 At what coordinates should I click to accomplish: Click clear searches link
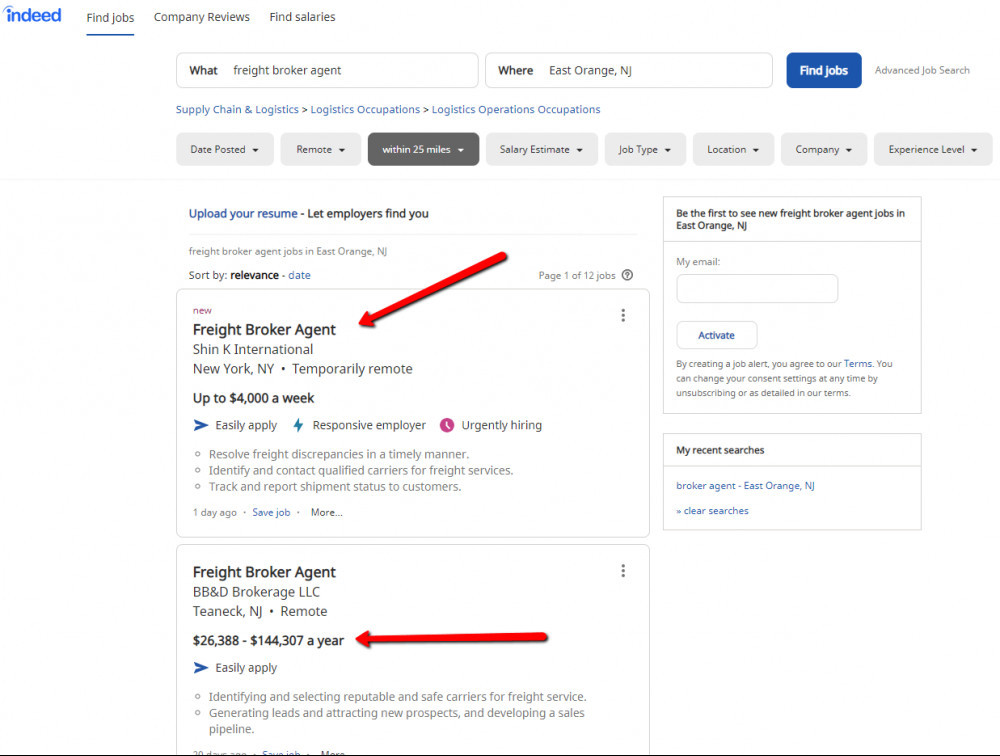coord(712,511)
